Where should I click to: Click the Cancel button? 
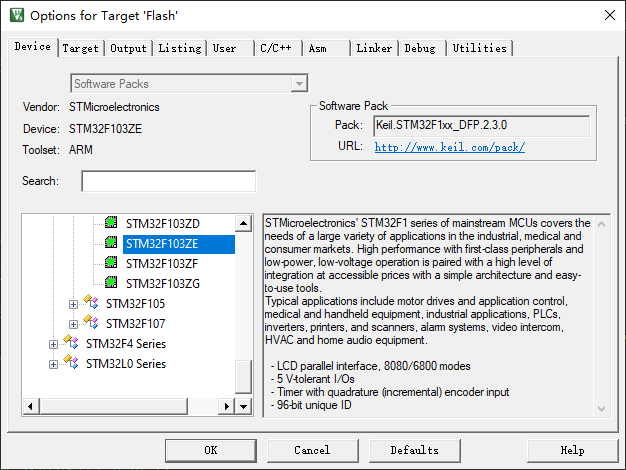pos(312,450)
